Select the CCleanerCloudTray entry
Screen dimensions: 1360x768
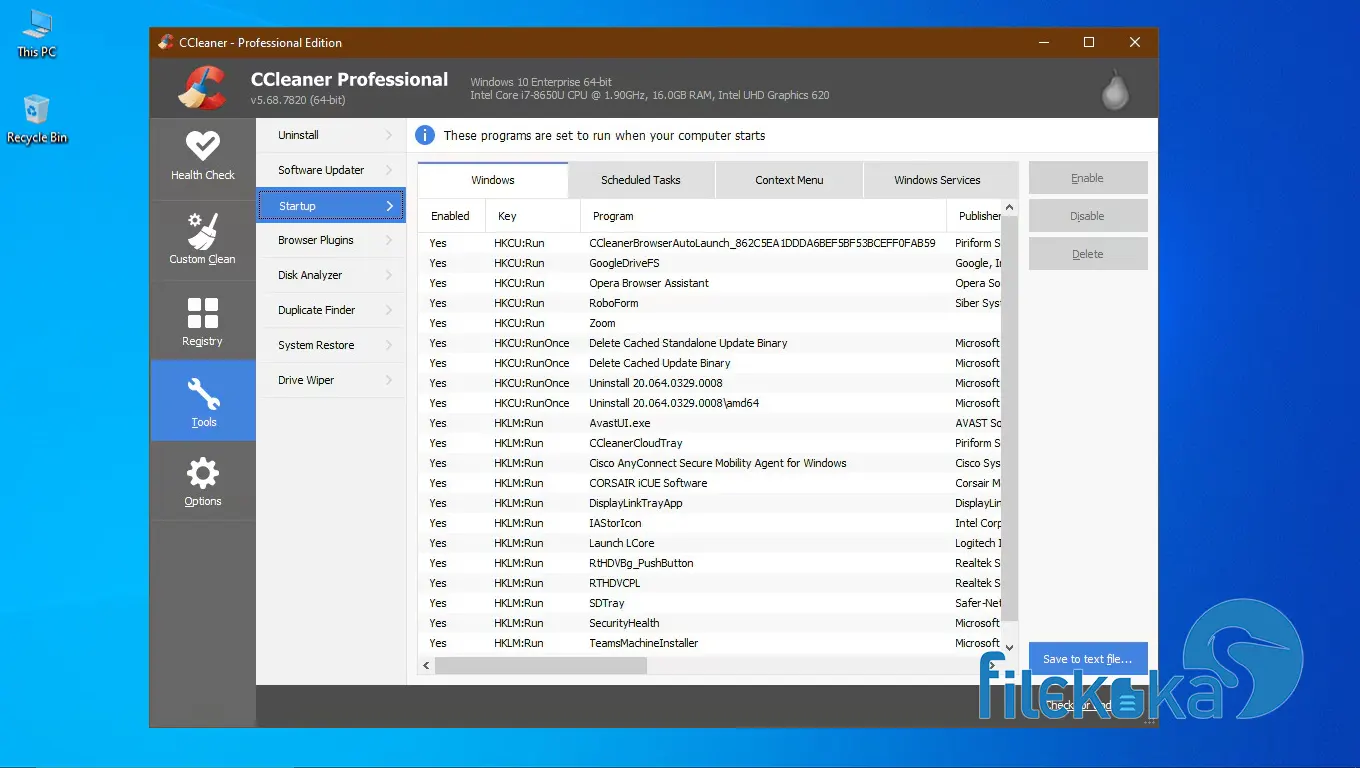click(x=710, y=443)
